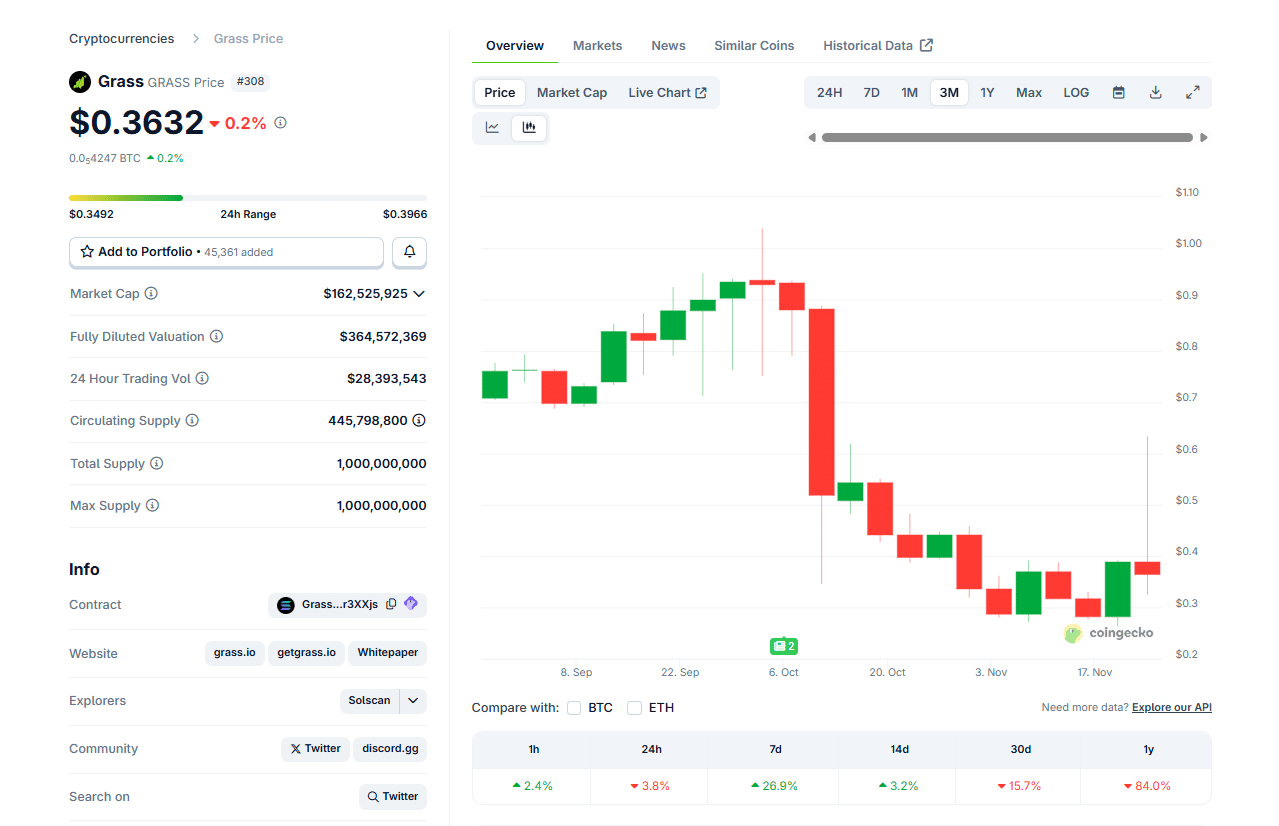Enable the ETH compare checkbox
Image resolution: width=1279 pixels, height=826 pixels.
(x=634, y=707)
